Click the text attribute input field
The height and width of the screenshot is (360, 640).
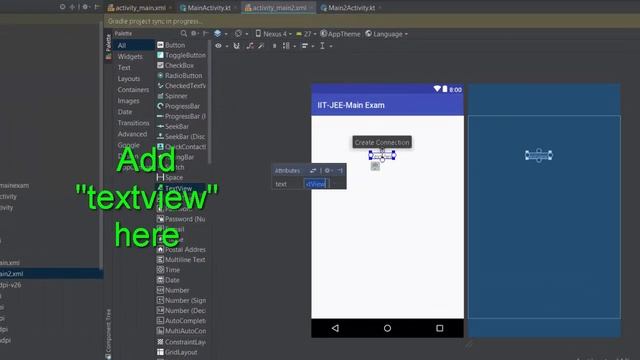click(x=316, y=184)
